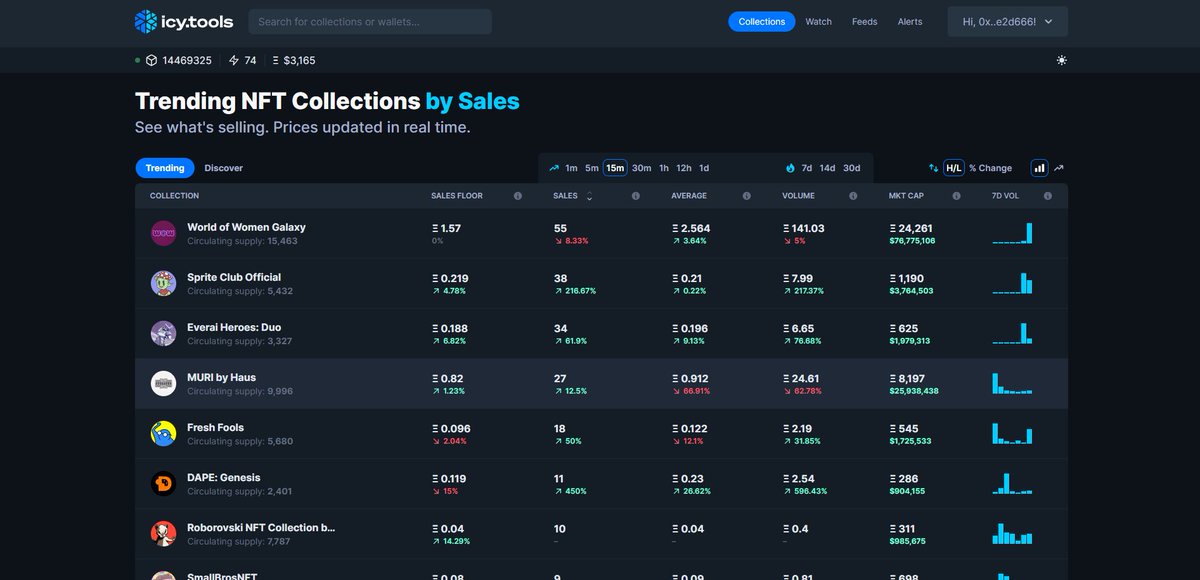The image size is (1200, 580).
Task: Open MURI by Haus collection
Action: coord(221,377)
